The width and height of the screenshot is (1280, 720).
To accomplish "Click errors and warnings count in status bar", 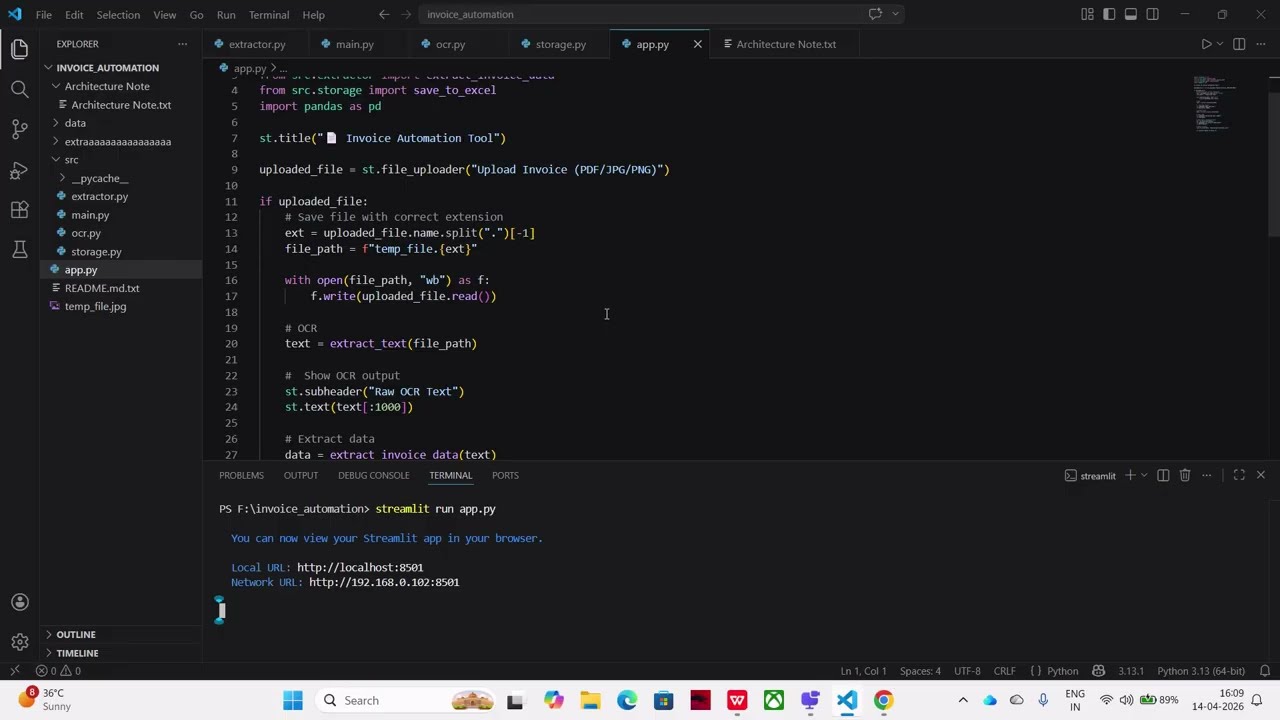I will point(58,671).
